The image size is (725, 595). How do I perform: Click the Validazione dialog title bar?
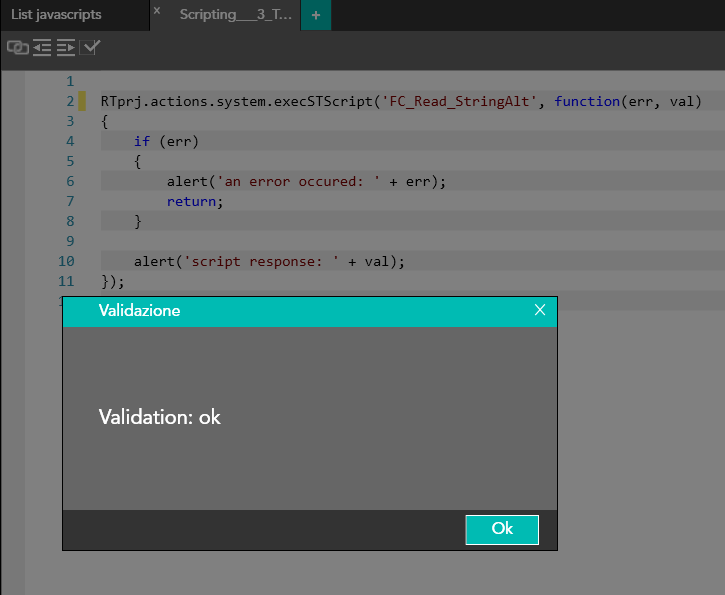tap(300, 311)
